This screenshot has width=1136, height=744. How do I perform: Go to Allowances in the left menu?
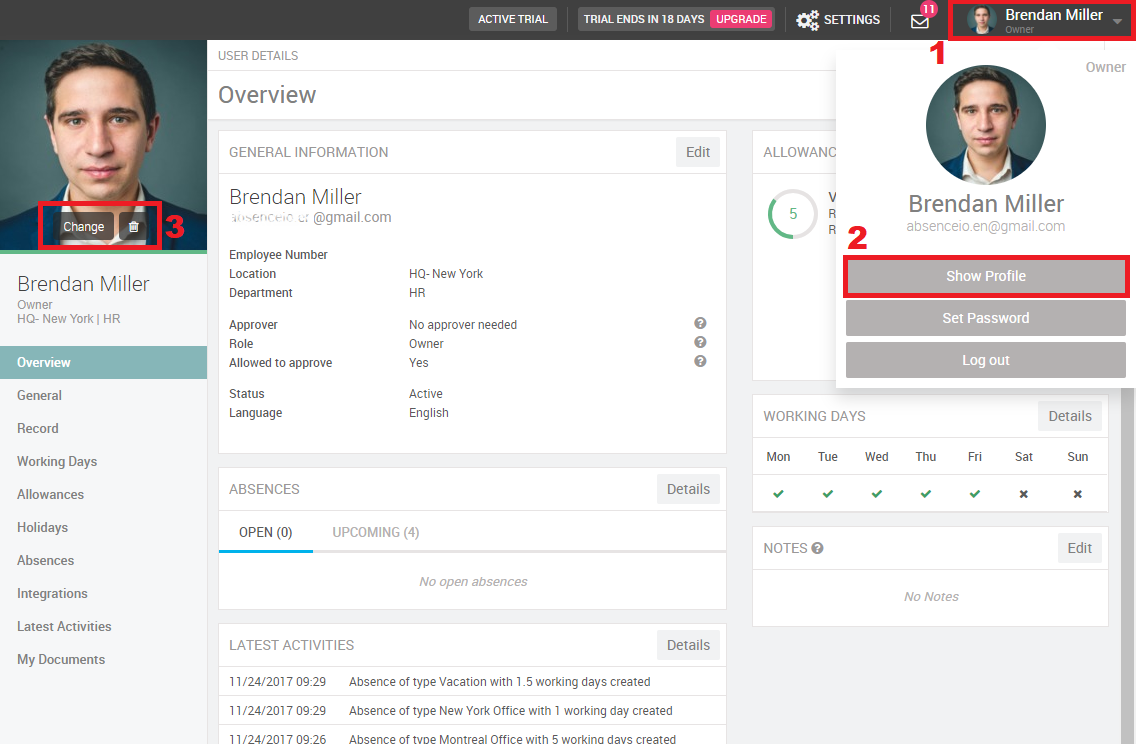pos(50,494)
